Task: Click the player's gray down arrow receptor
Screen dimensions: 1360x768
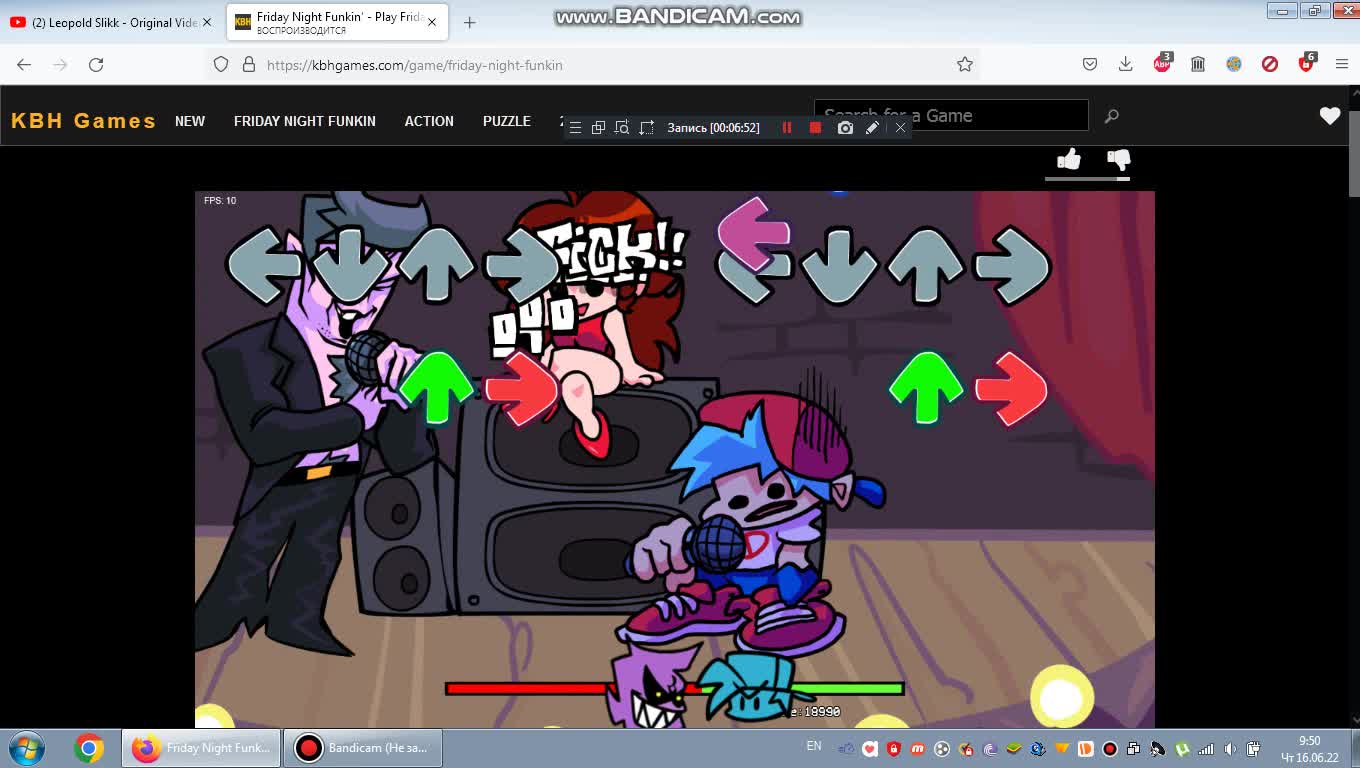Action: [839, 266]
